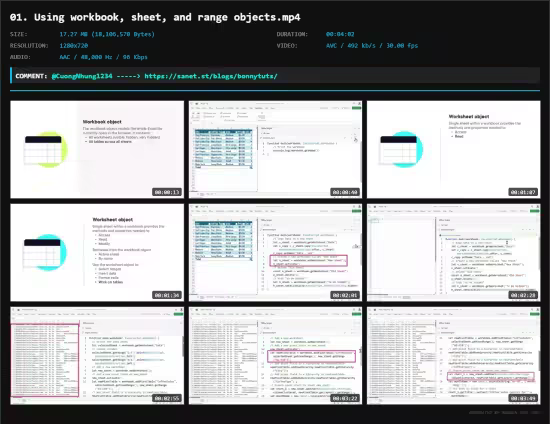Open the thumbnail stamped 00:02:55
The width and height of the screenshot is (550, 424).
tap(97, 356)
